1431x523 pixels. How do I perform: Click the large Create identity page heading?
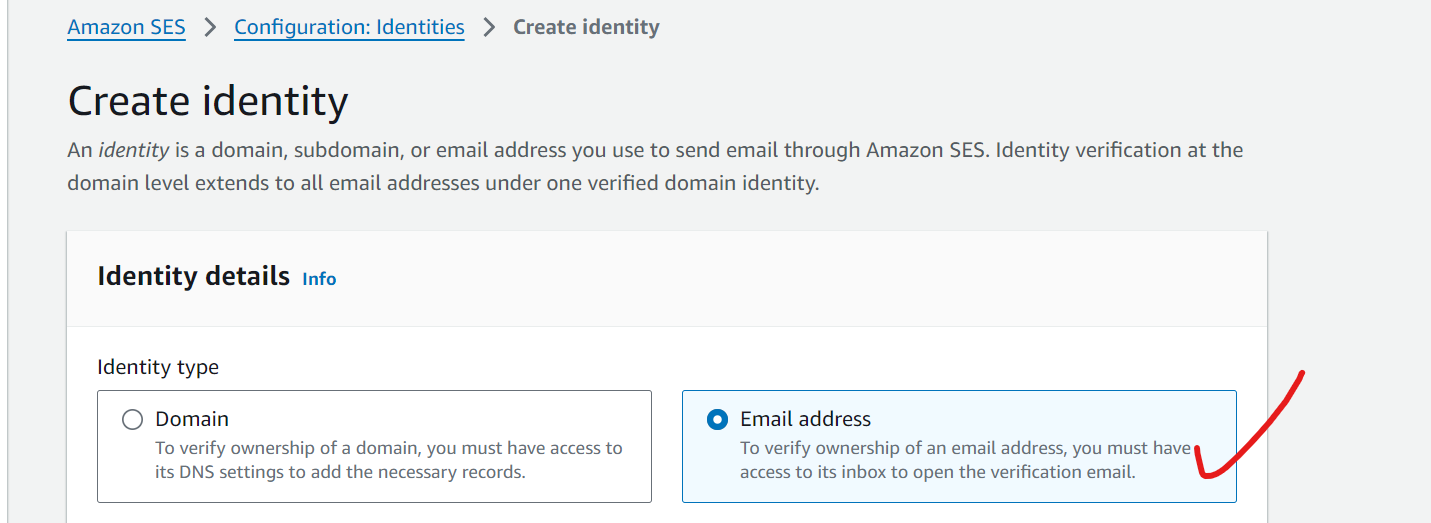click(208, 102)
